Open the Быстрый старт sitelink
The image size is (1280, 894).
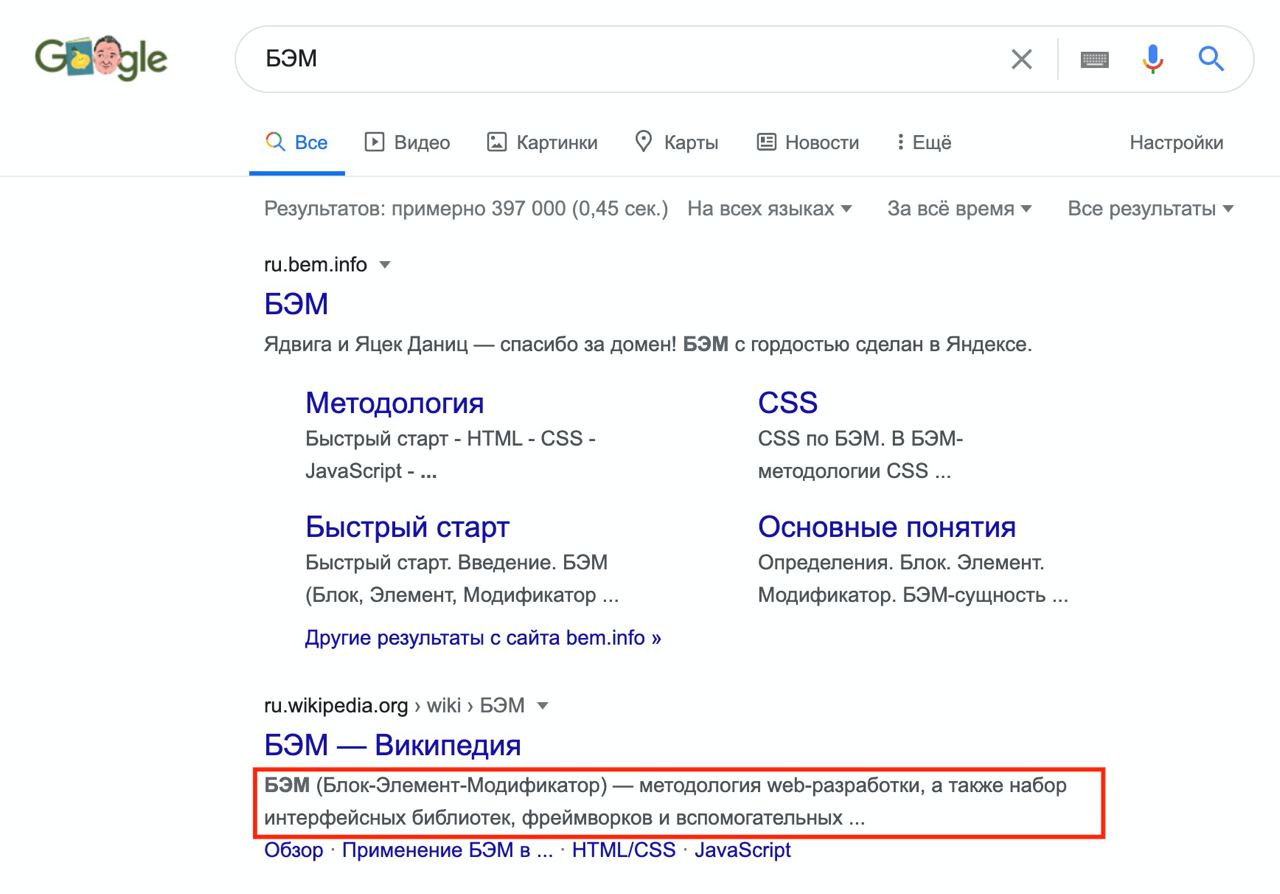pyautogui.click(x=407, y=527)
